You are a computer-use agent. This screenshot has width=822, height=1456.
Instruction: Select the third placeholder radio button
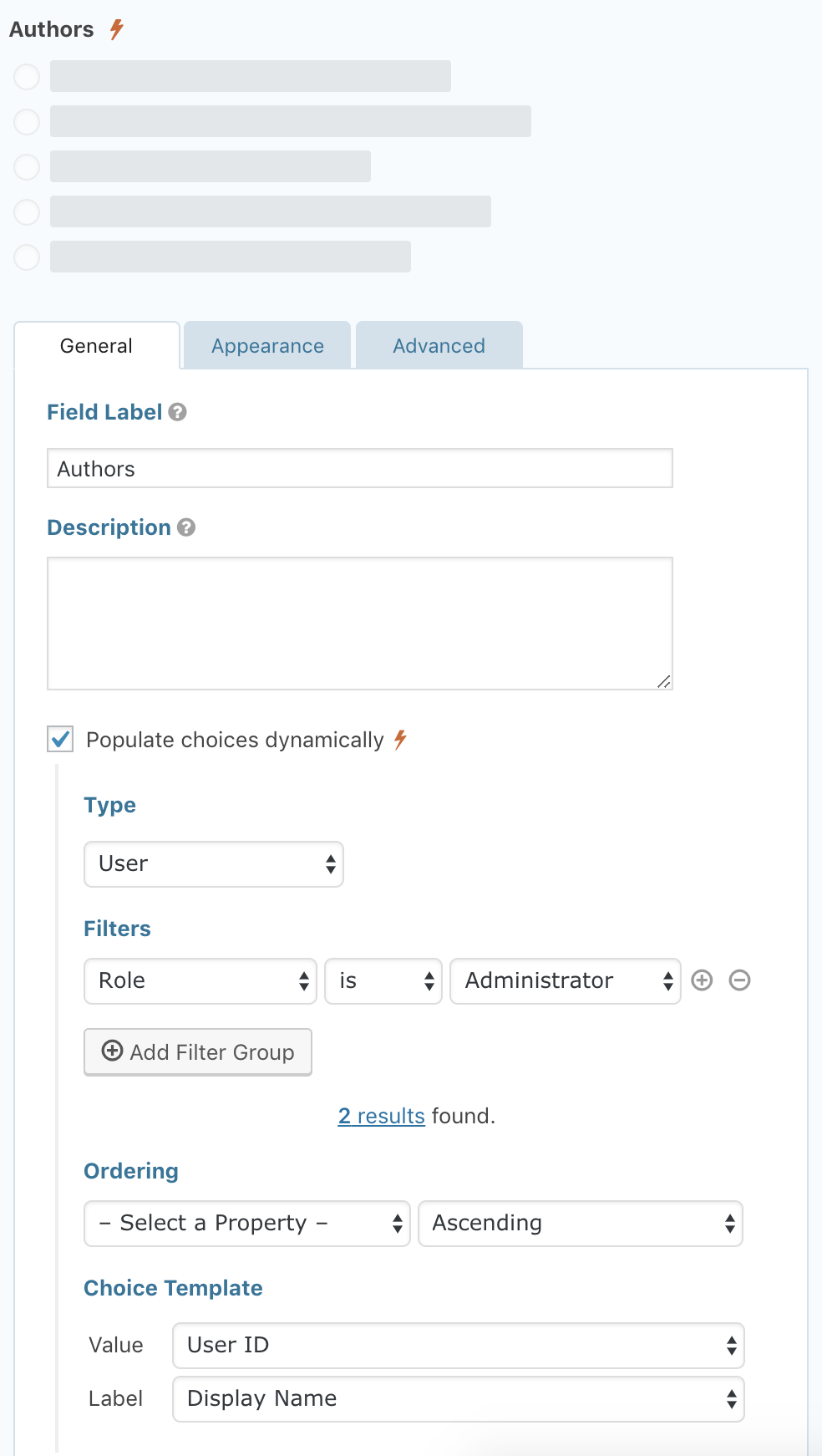27,167
